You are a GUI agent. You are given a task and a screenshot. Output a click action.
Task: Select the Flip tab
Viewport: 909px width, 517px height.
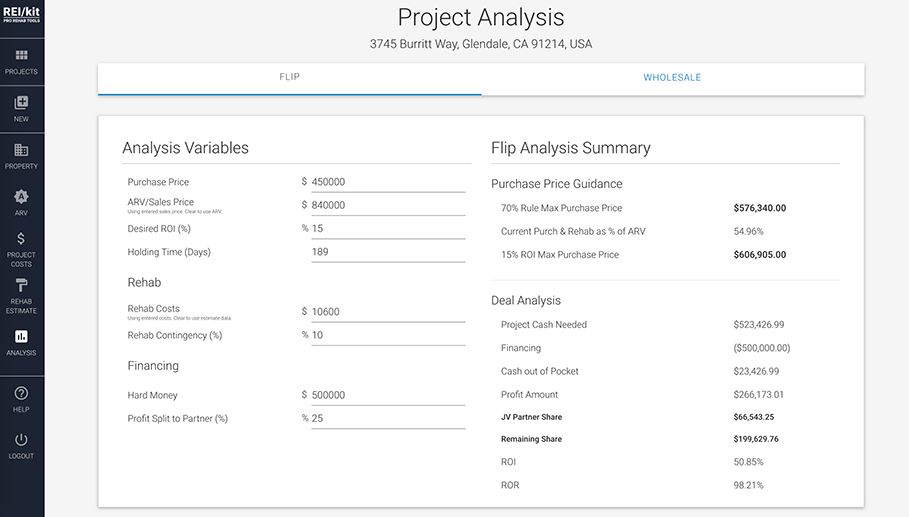click(289, 77)
